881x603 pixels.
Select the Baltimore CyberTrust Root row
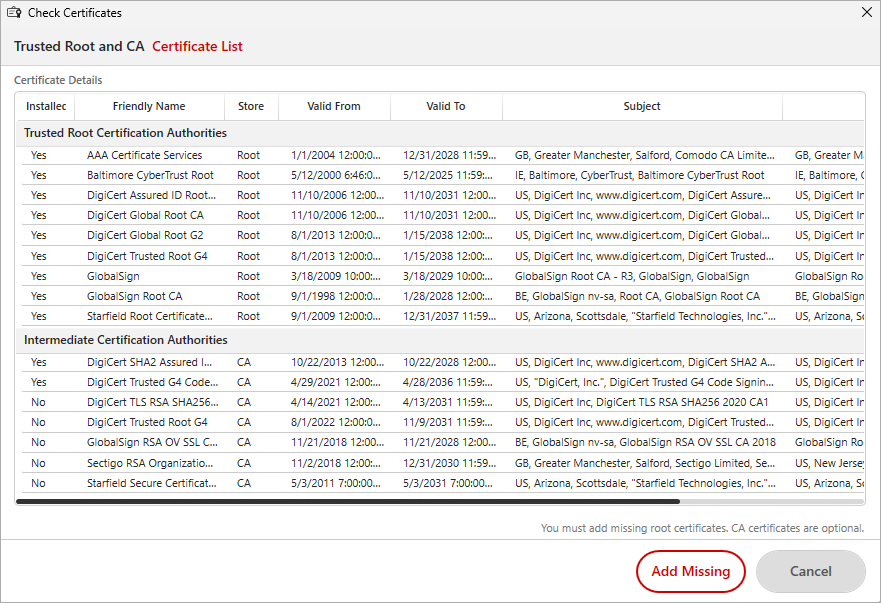coord(443,175)
